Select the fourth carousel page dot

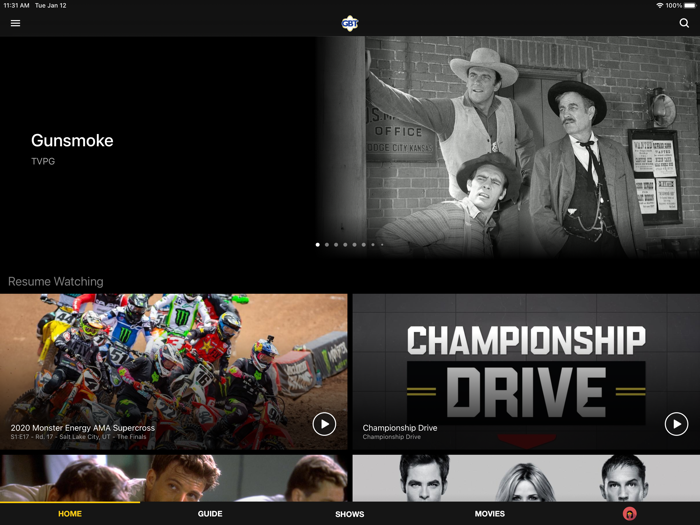tap(345, 245)
